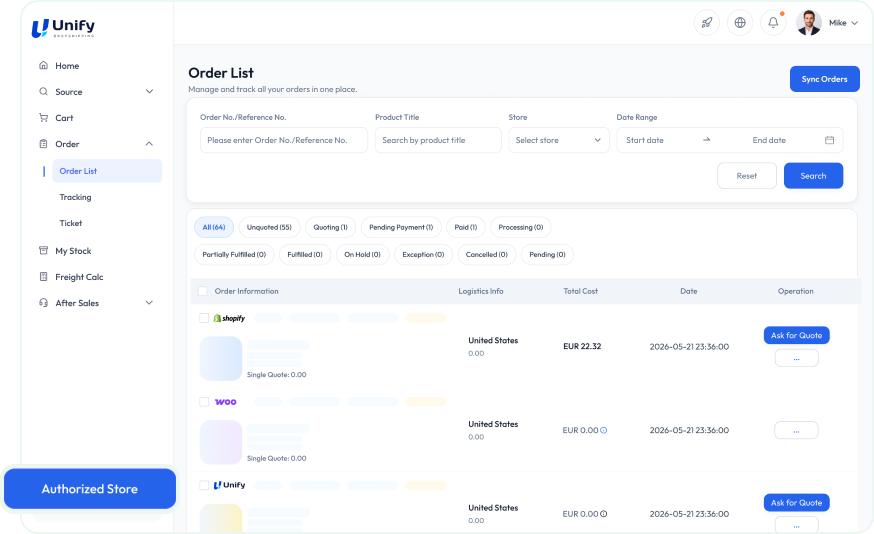Click Ask for Quote on the Shopify order
Image resolution: width=874 pixels, height=534 pixels.
pos(797,336)
